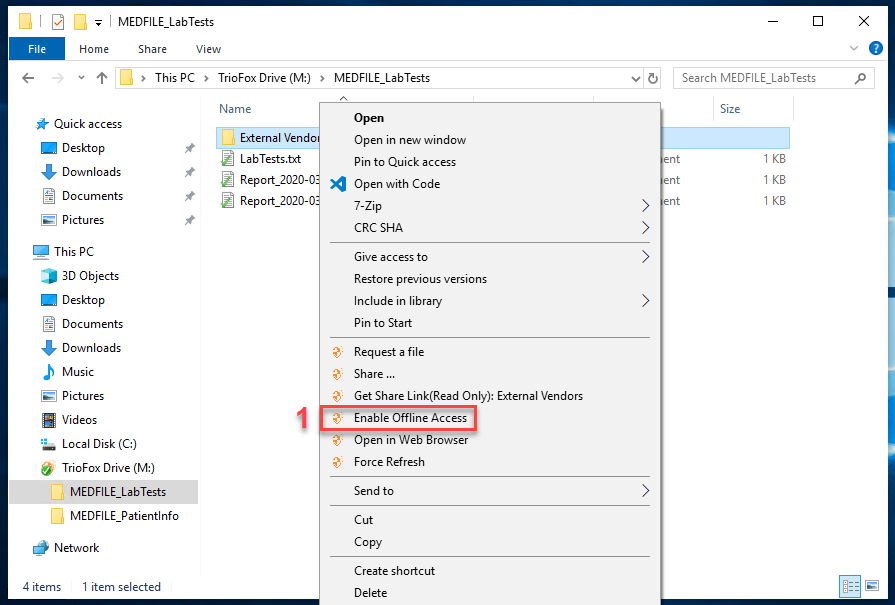Click the blue Help question mark icon

tap(875, 49)
